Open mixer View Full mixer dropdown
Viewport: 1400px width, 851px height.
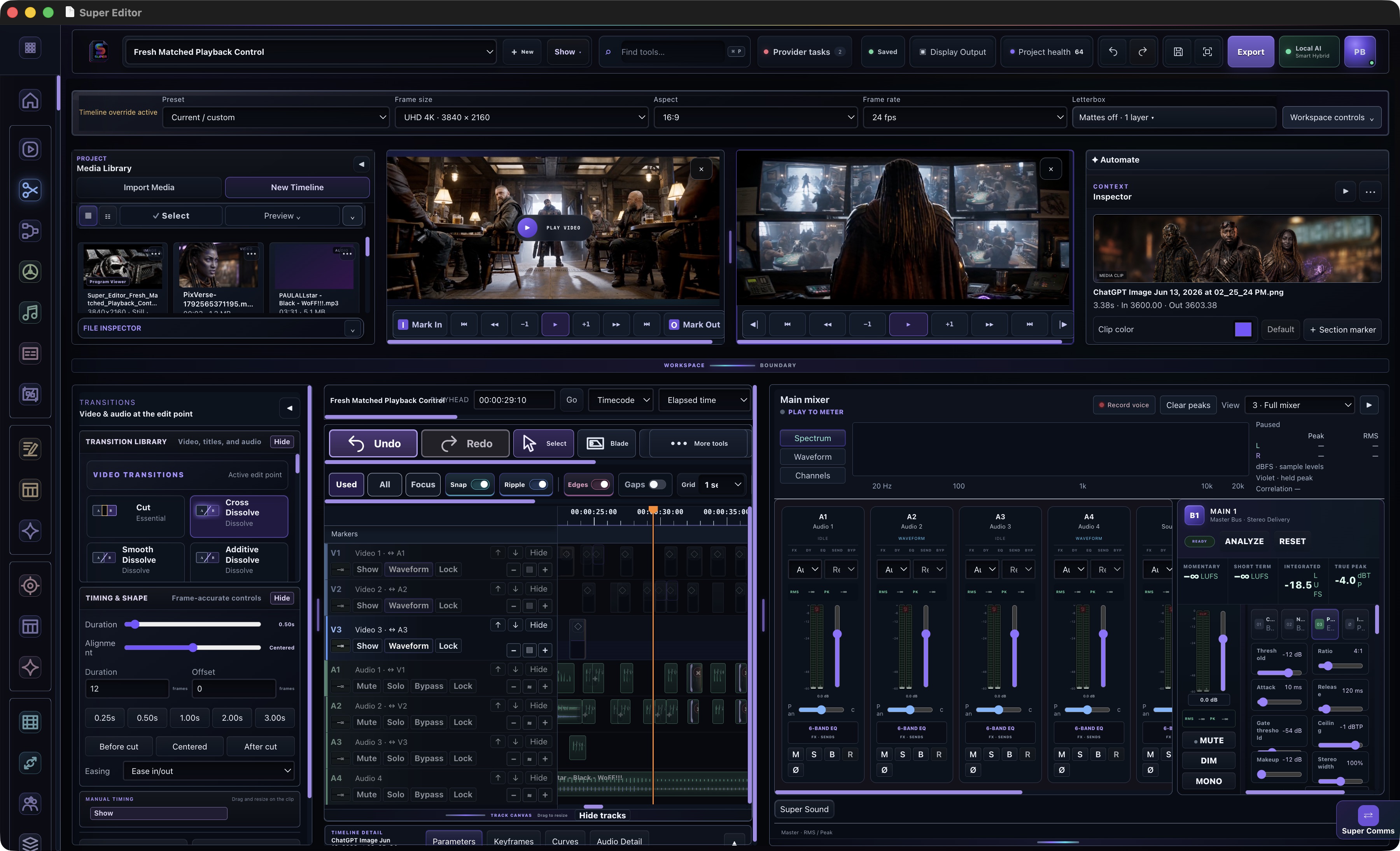1300,405
